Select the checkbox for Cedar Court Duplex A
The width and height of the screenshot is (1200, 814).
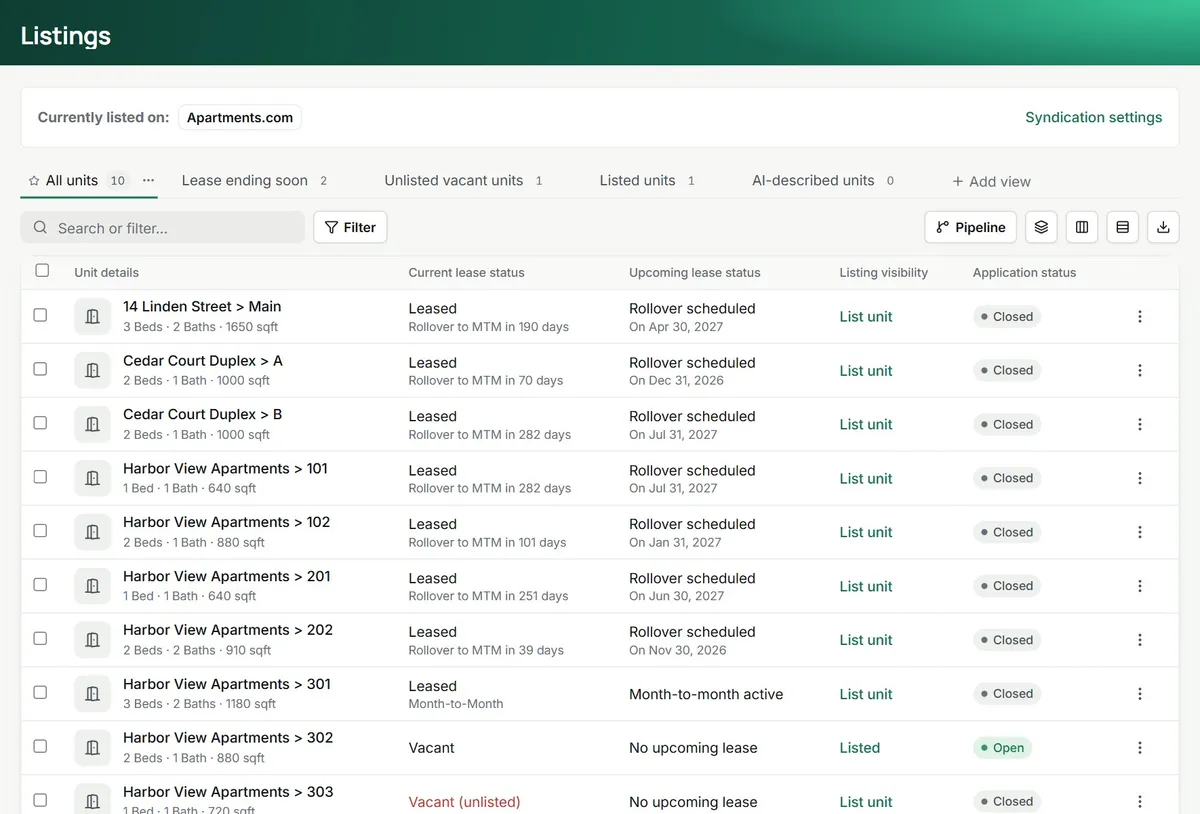tap(40, 369)
